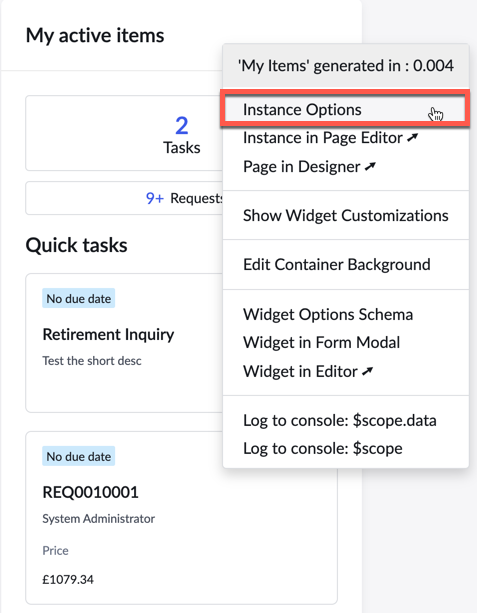Click the Test the short desc text
The width and height of the screenshot is (477, 613).
[x=92, y=360]
